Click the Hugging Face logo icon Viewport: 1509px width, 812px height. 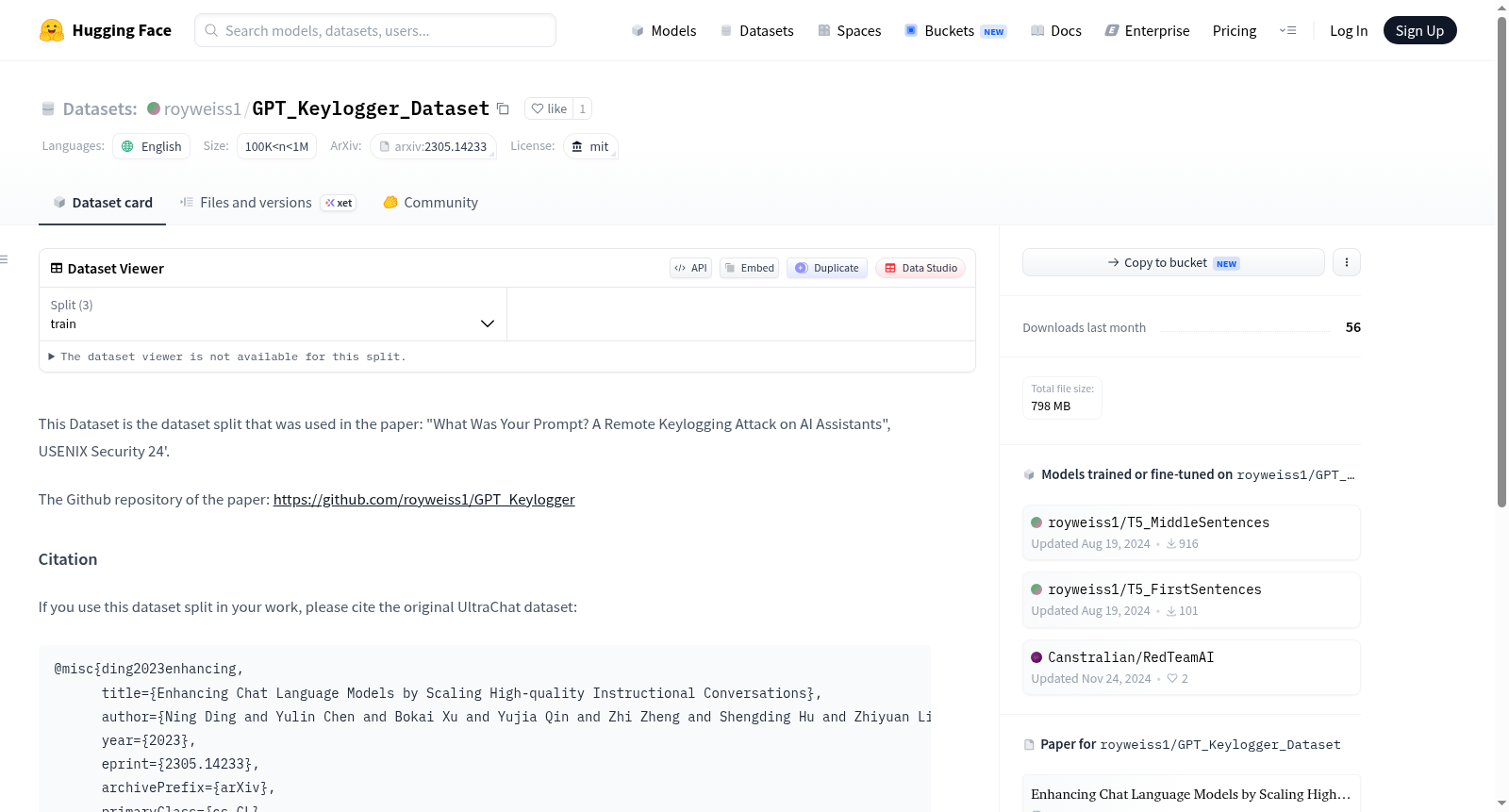pos(52,30)
